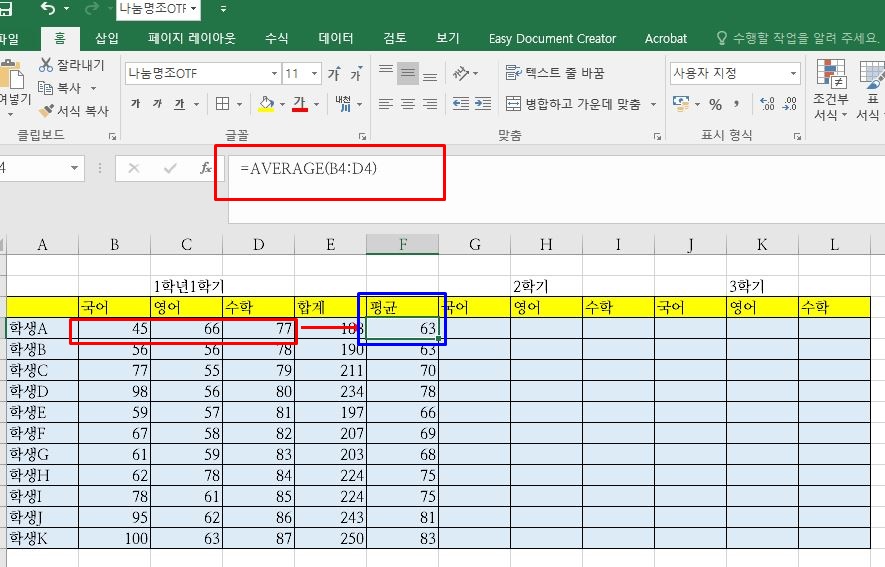Click Merge and Center (병합하고 가운데 맞춤)
This screenshot has height=567, width=885.
click(x=573, y=104)
